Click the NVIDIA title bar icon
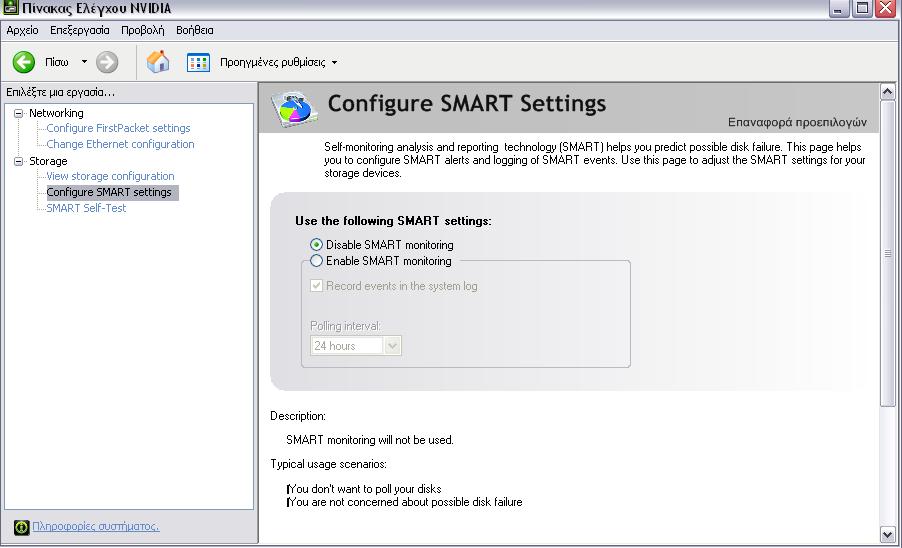 tap(11, 7)
